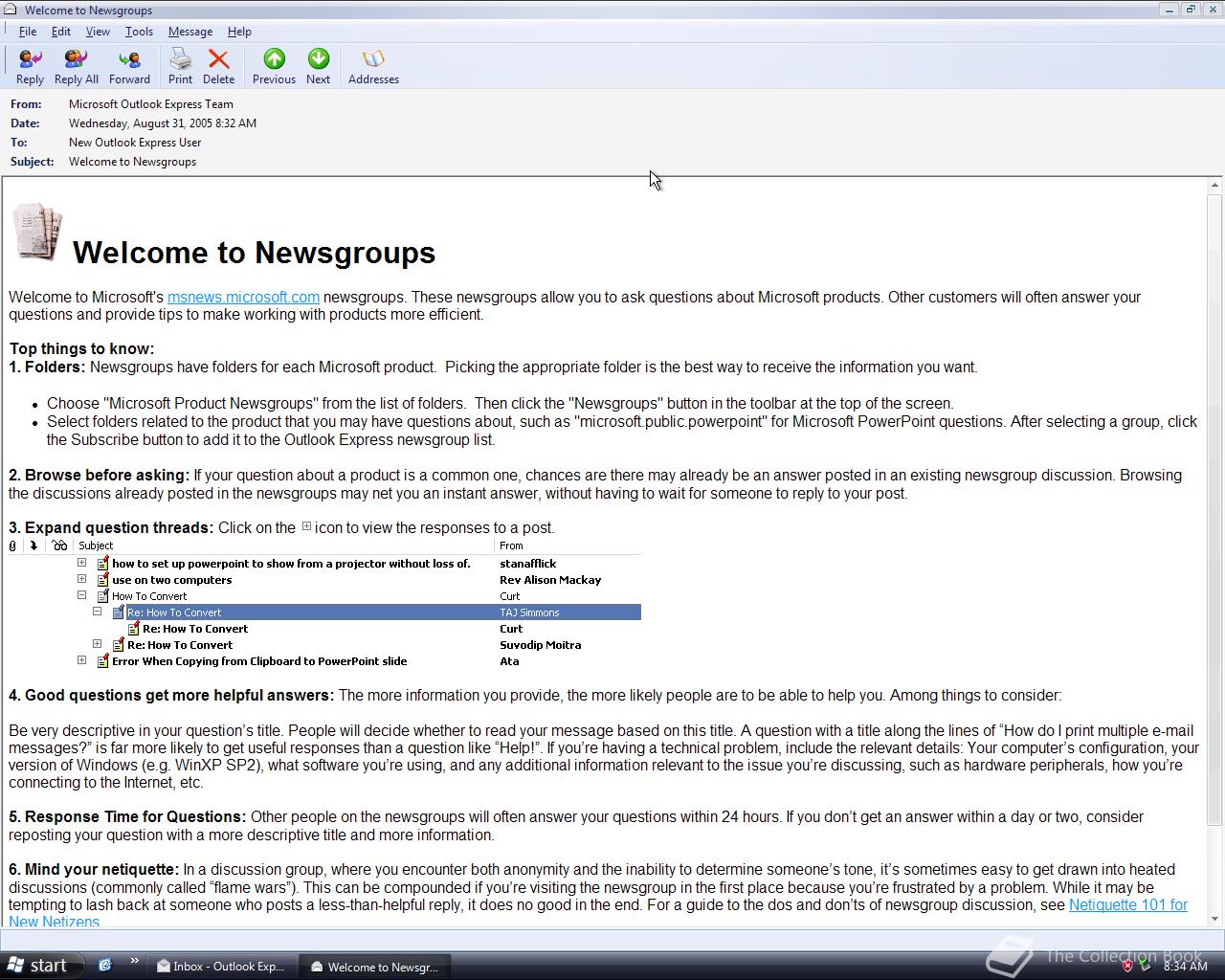The image size is (1225, 980).
Task: Click the envelope icon in the window title bar
Action: coord(11,10)
